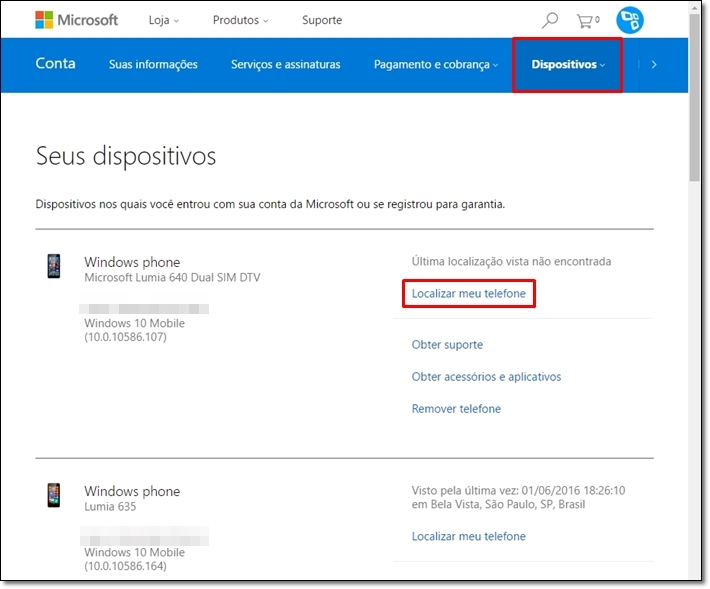Click the account avatar icon
The image size is (710, 589).
(x=630, y=20)
